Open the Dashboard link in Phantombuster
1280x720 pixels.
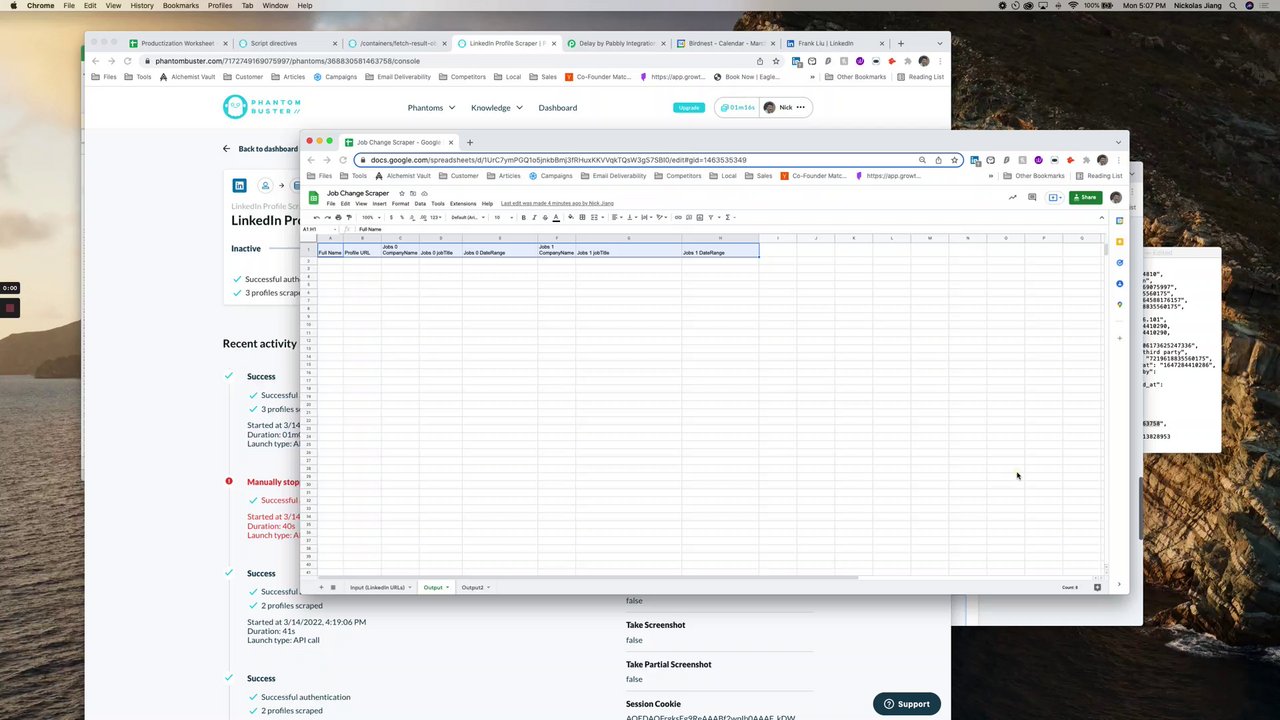tap(558, 107)
